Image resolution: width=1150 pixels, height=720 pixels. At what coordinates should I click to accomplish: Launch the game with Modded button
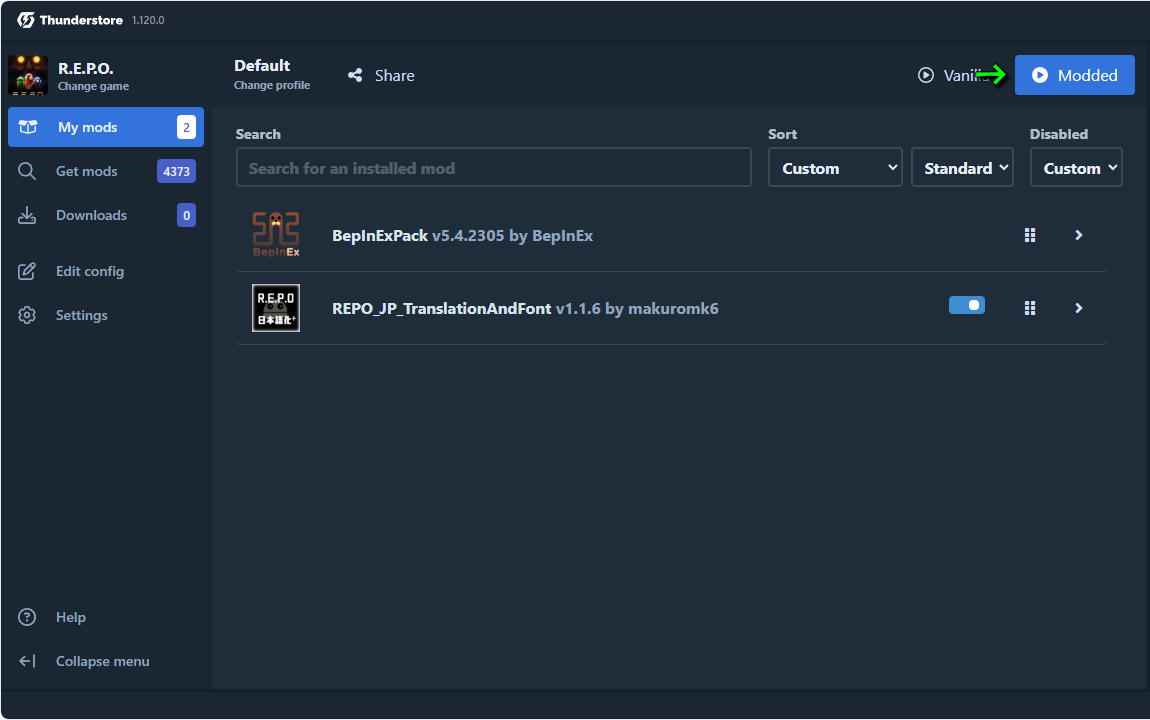coord(1074,75)
